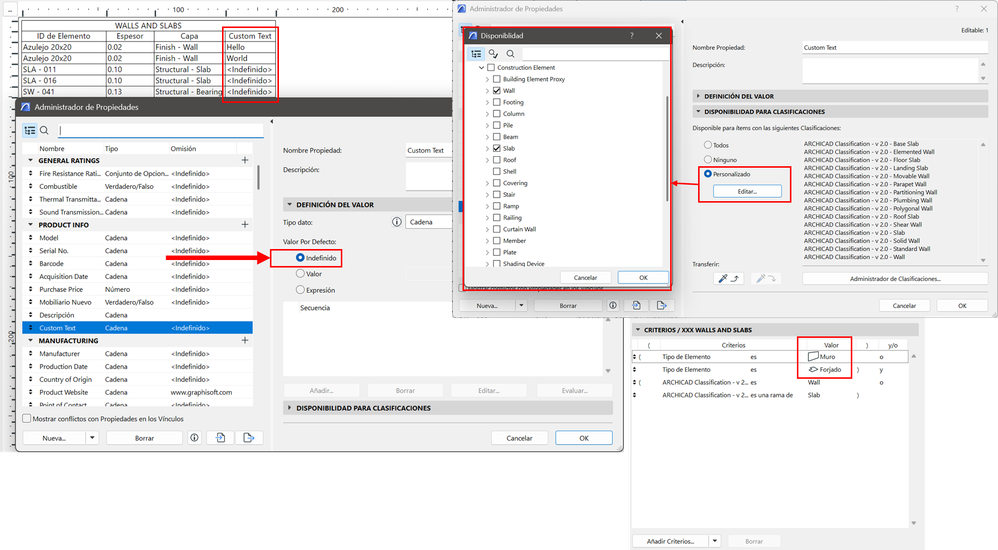The image size is (998, 550).
Task: Open Añadir Criterios dropdown arrow
Action: [x=715, y=541]
